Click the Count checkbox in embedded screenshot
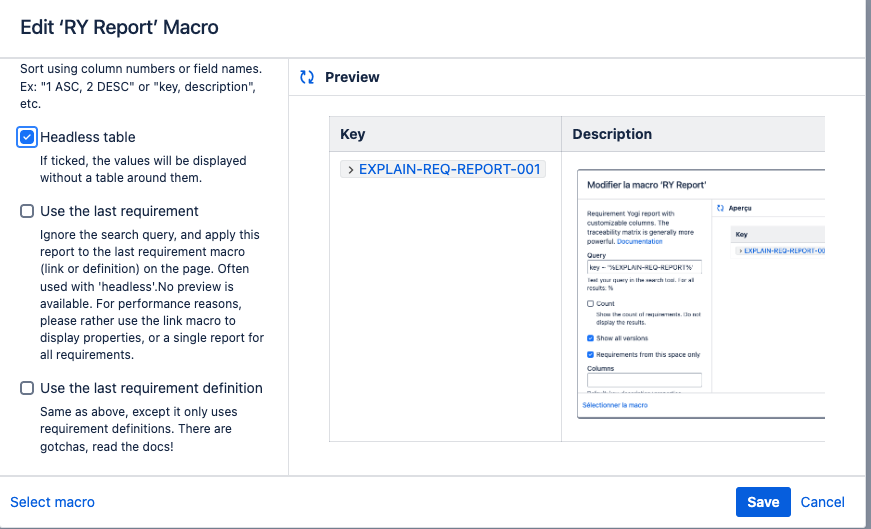Screen dimensions: 871x529 click(x=591, y=304)
